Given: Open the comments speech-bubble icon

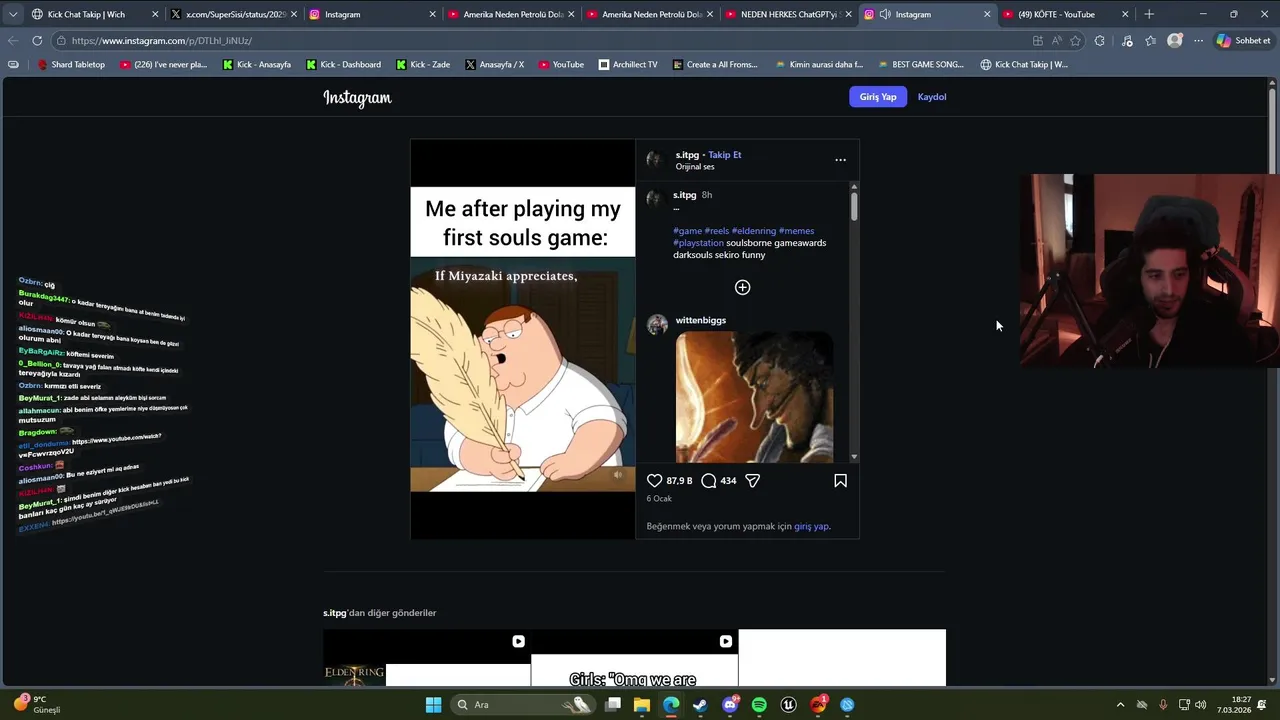Looking at the screenshot, I should click(x=709, y=481).
